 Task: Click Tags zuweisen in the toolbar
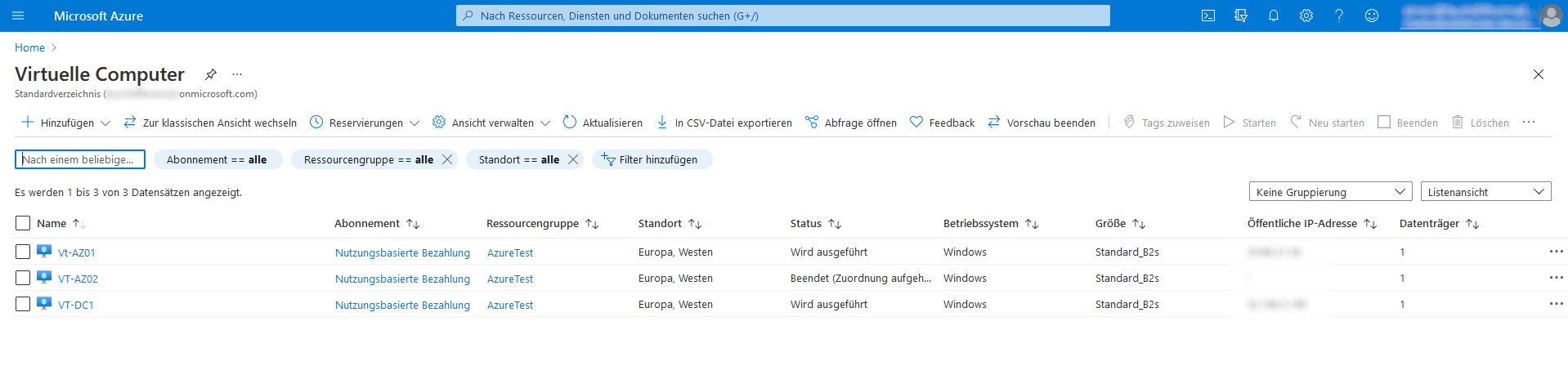coord(1167,123)
